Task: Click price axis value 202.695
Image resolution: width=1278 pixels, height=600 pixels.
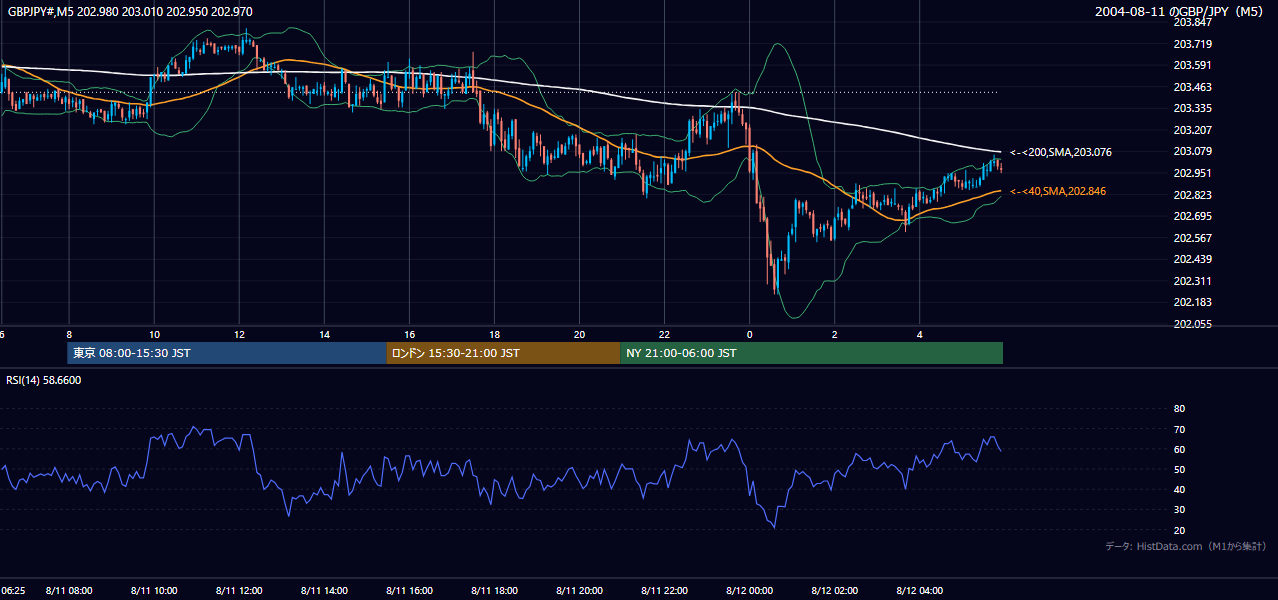Action: (x=1192, y=216)
